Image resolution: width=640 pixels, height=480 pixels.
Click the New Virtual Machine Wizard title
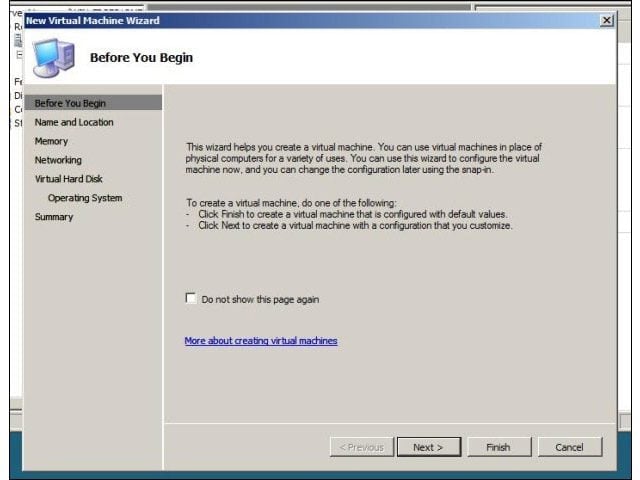93,20
